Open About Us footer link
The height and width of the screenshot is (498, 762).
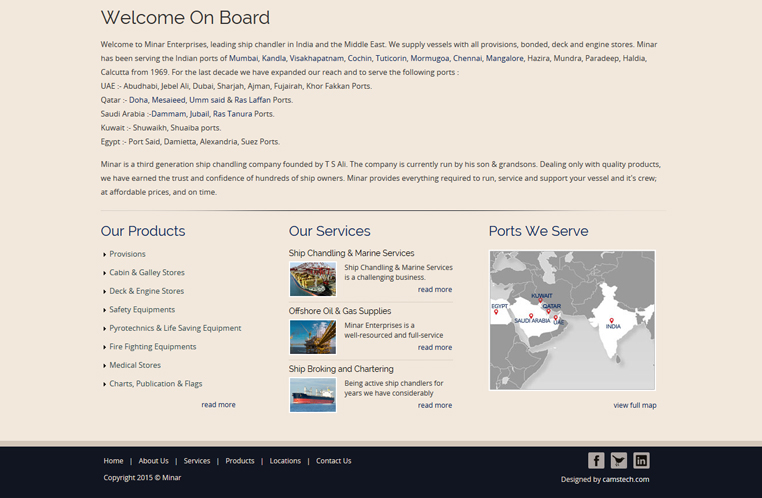pyautogui.click(x=154, y=461)
